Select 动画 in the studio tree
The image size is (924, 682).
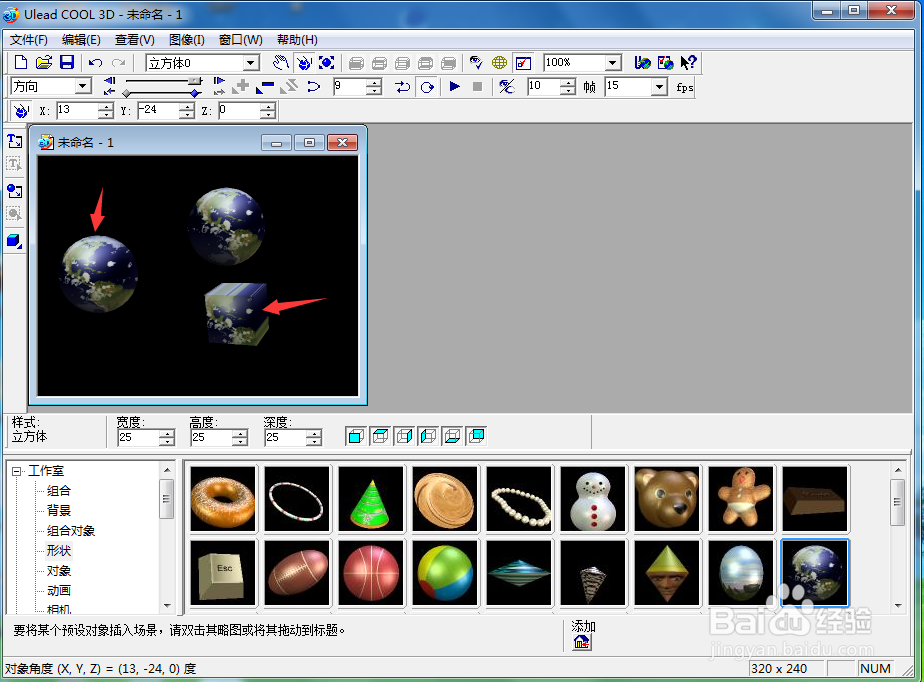pos(59,590)
